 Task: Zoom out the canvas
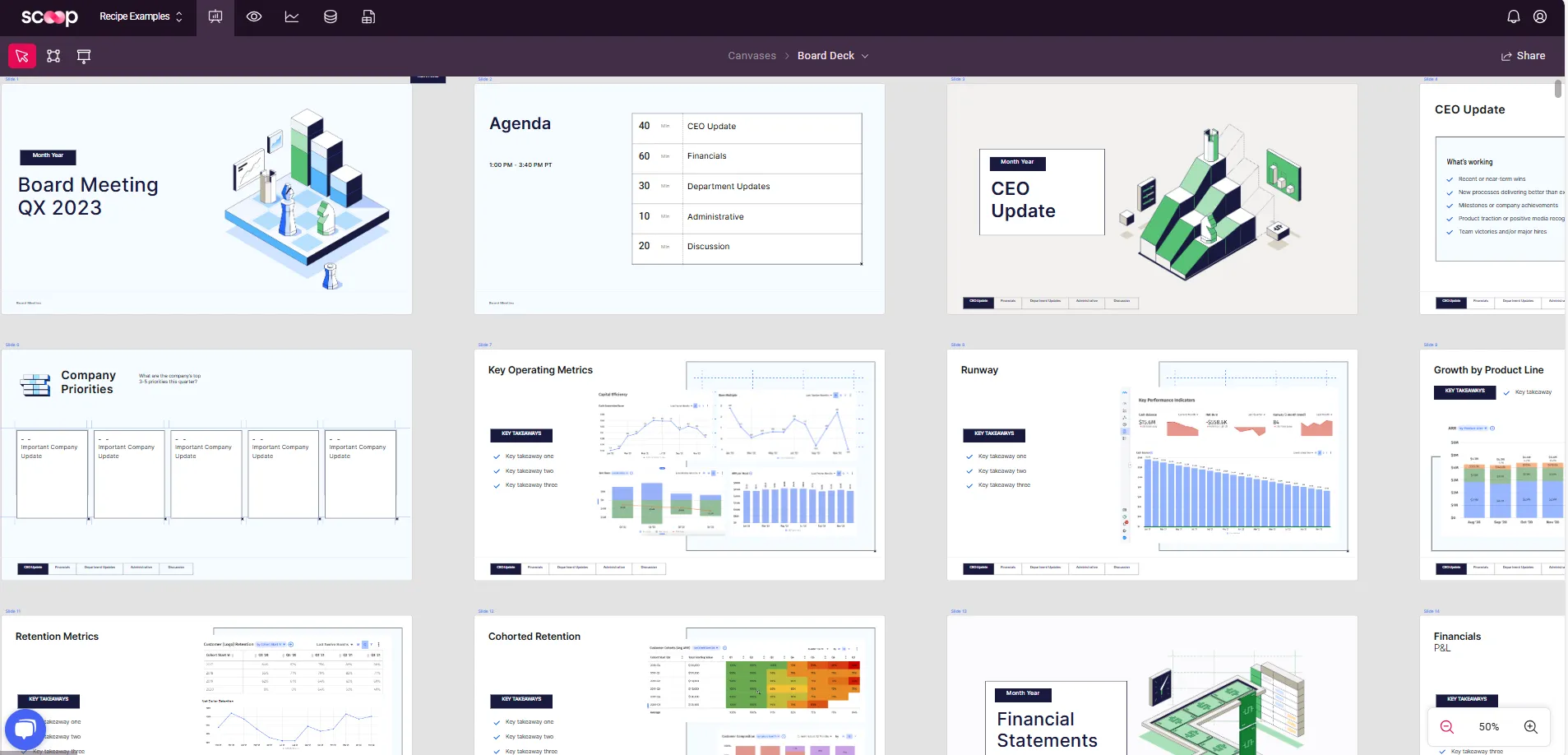(1447, 727)
